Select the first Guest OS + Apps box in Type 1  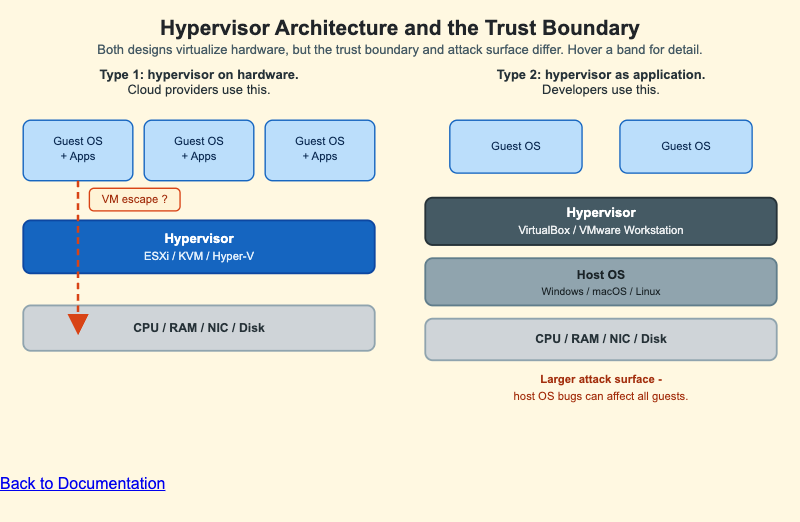click(x=78, y=151)
